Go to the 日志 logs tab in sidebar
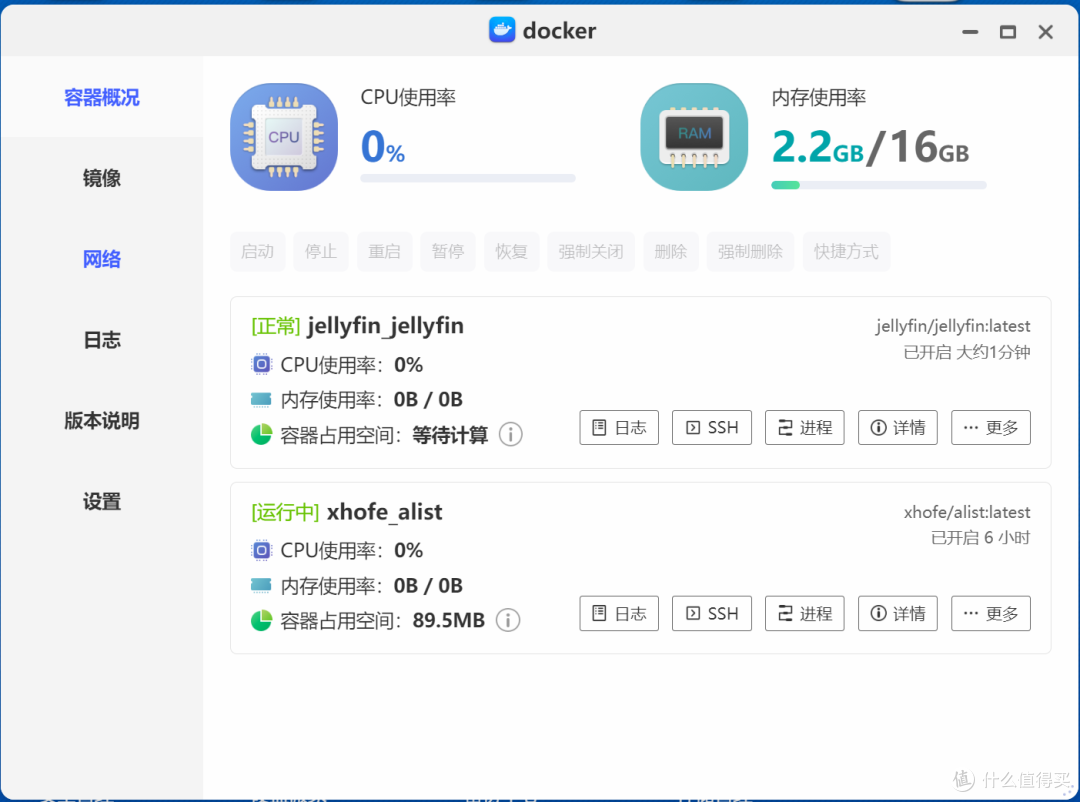The height and width of the screenshot is (802, 1080). tap(102, 340)
